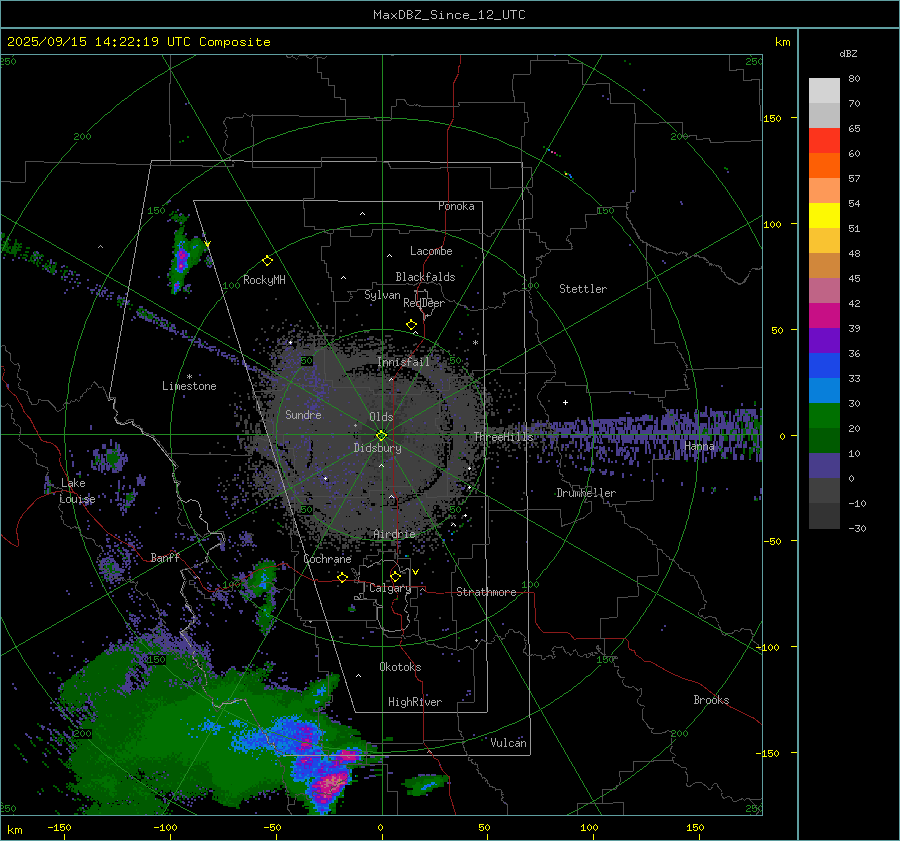Click the 100 tick on bottom km axis
The height and width of the screenshot is (841, 900).
coord(589,827)
